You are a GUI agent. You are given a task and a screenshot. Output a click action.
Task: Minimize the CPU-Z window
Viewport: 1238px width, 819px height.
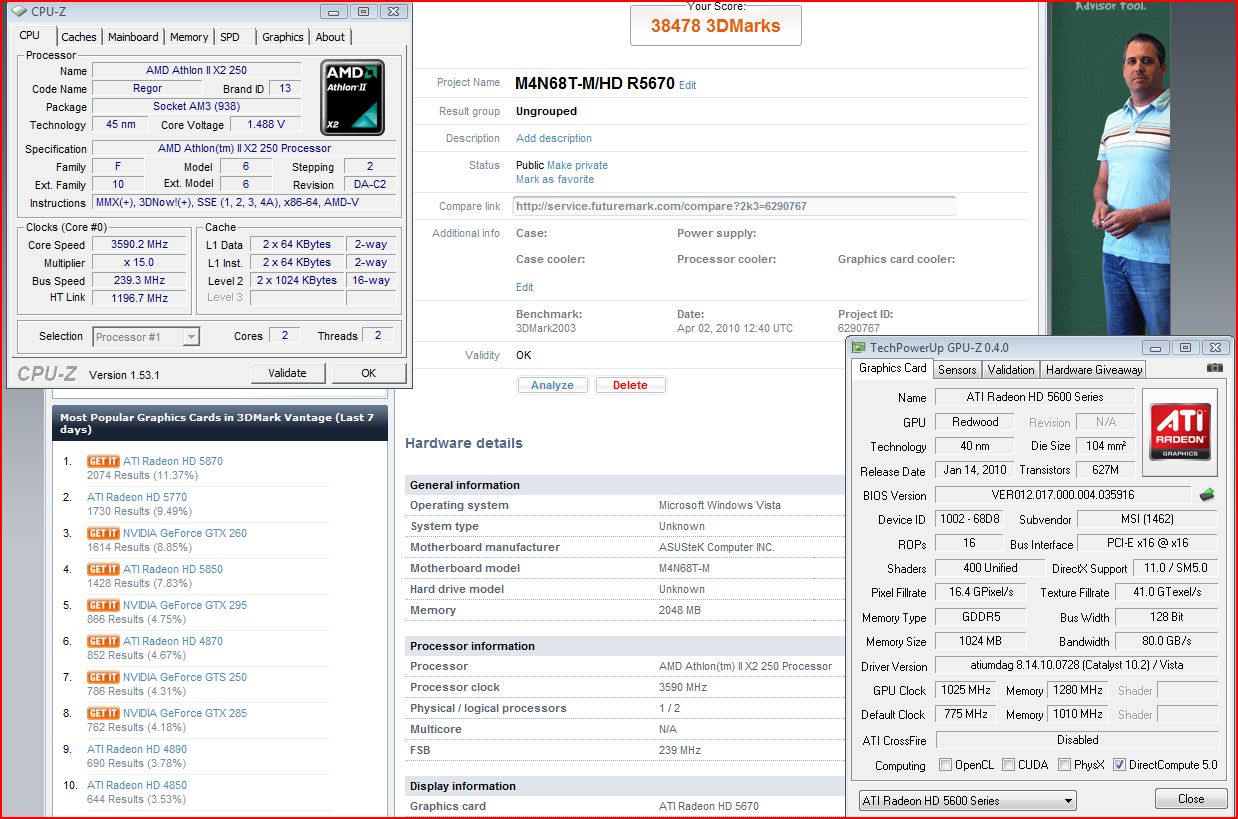pyautogui.click(x=334, y=12)
